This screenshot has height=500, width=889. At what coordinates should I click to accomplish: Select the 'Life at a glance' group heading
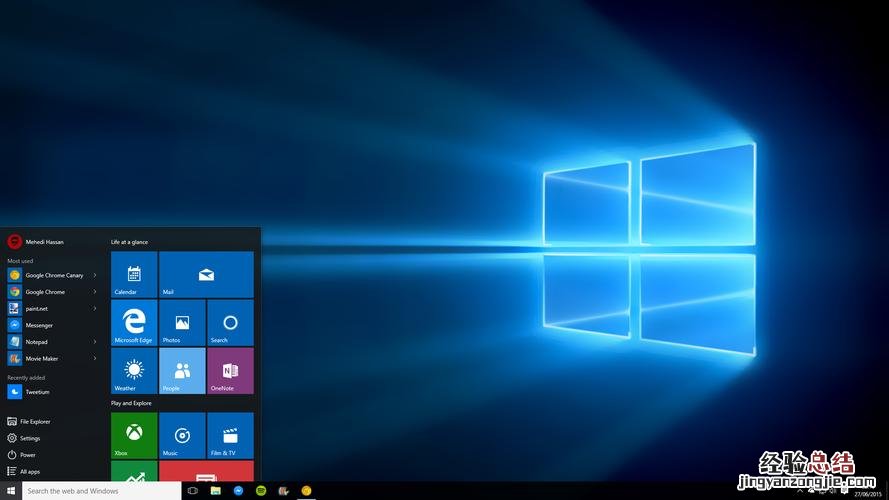pos(129,242)
